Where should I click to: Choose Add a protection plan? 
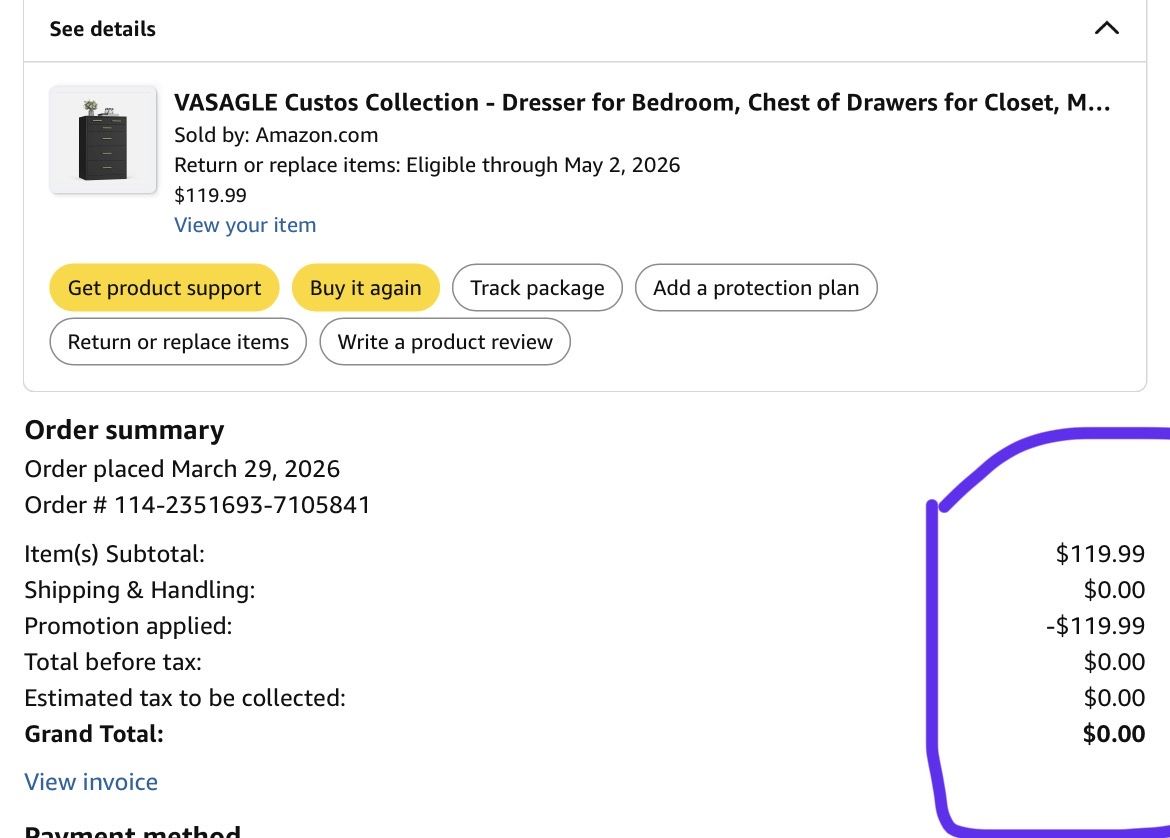tap(755, 288)
